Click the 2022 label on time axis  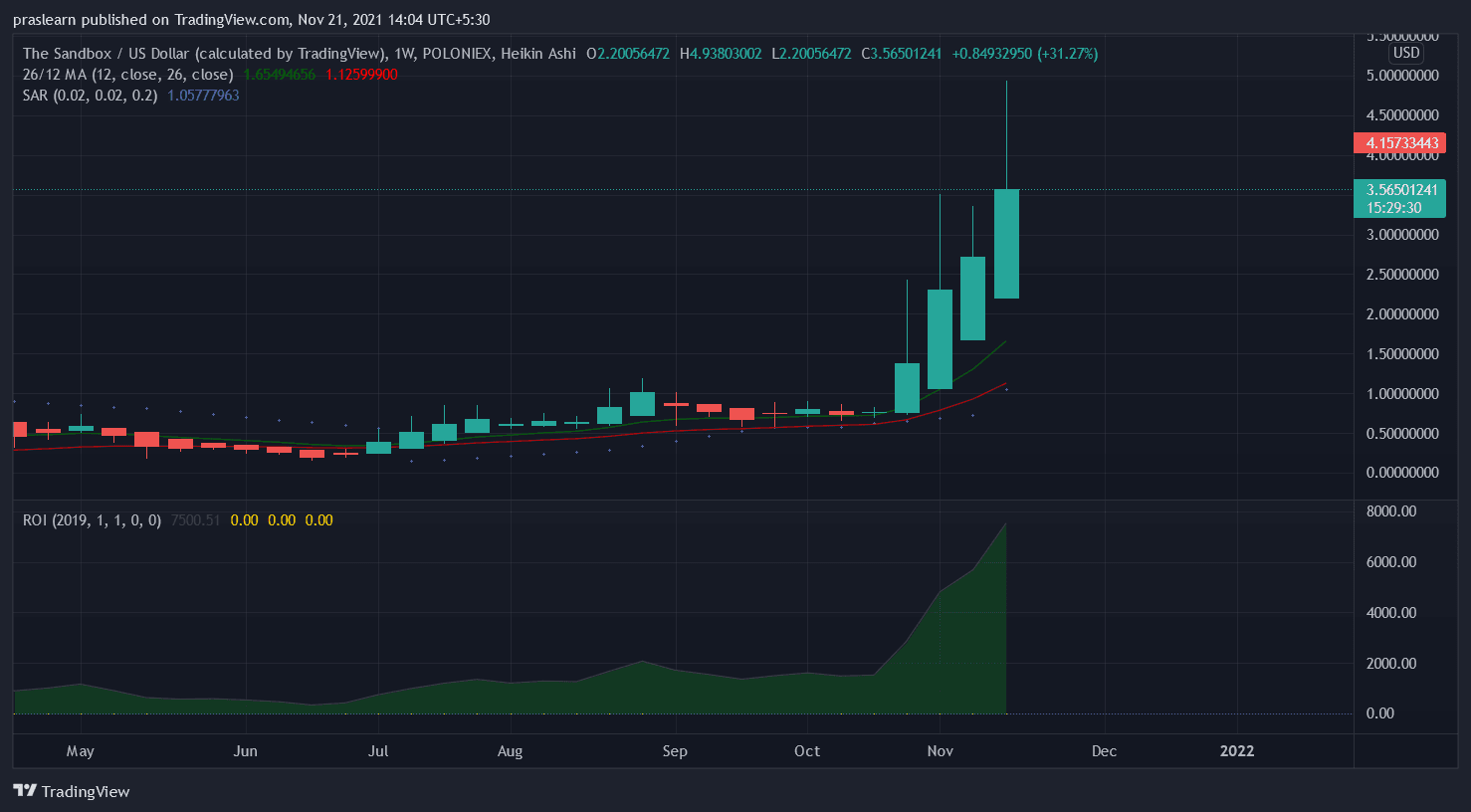1237,751
